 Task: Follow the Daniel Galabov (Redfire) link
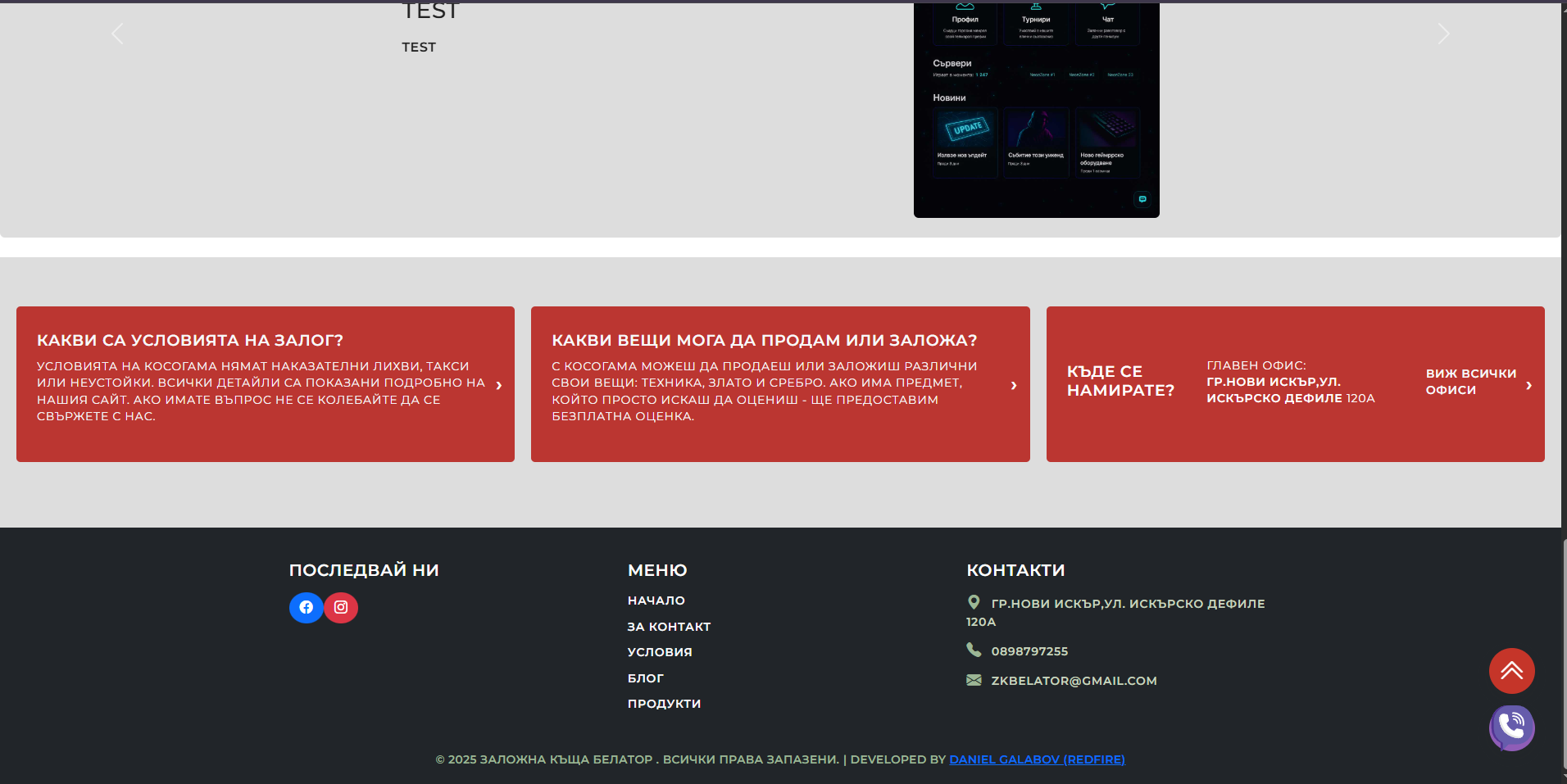coord(1037,759)
